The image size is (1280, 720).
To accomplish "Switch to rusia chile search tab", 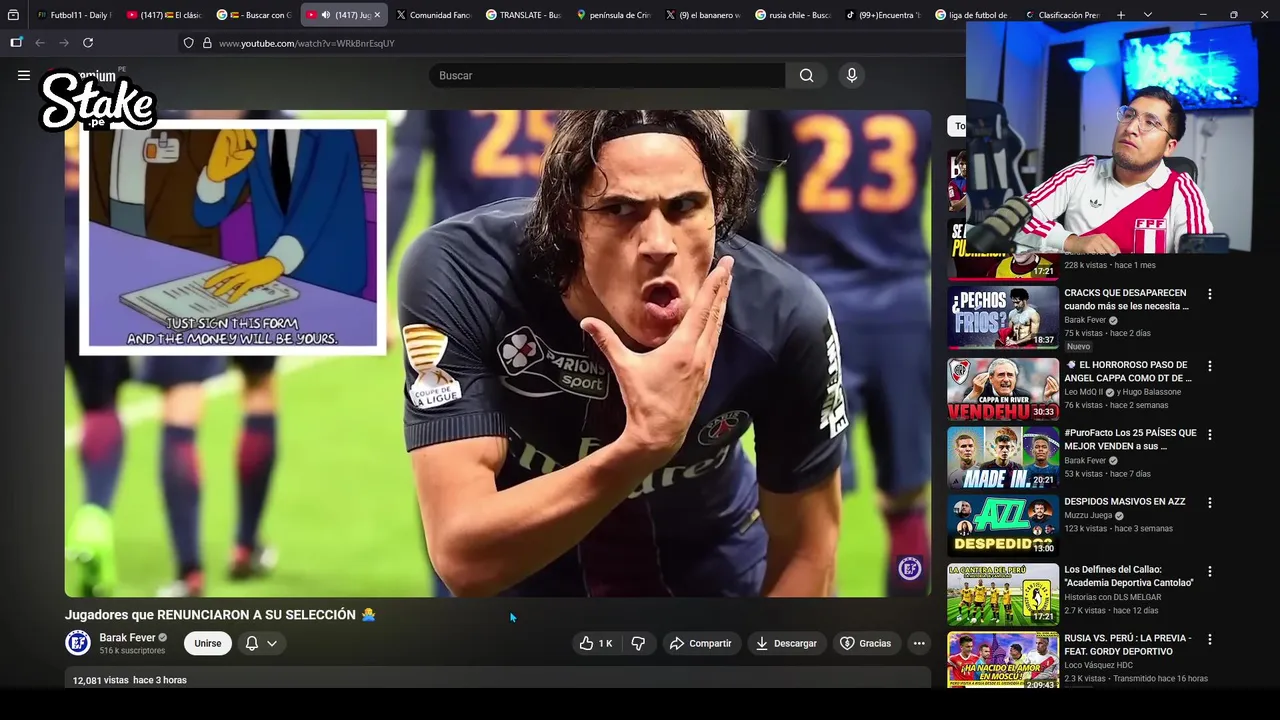I will coord(793,15).
